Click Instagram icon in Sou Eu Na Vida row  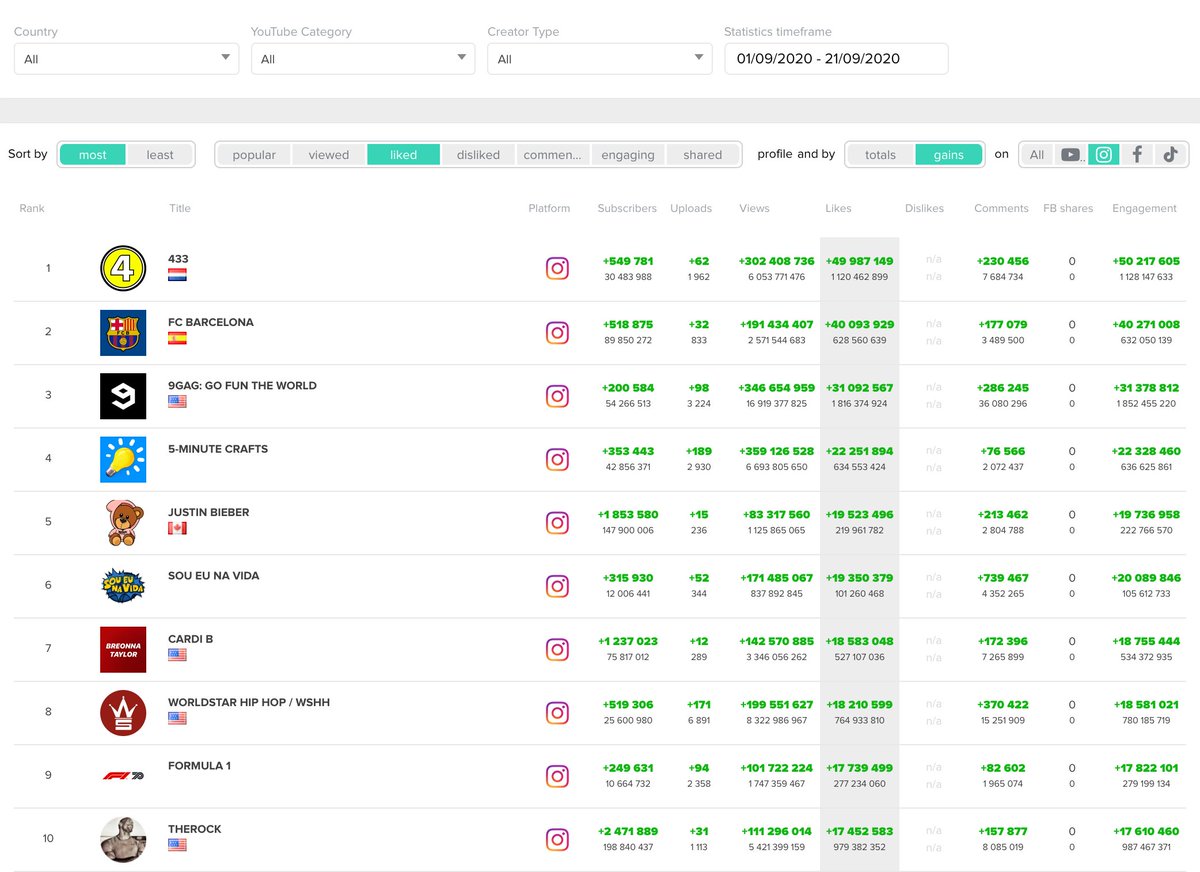pos(557,586)
